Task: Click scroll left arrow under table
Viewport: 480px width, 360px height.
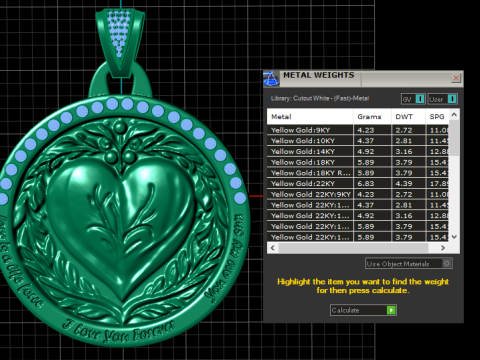Action: pyautogui.click(x=273, y=248)
